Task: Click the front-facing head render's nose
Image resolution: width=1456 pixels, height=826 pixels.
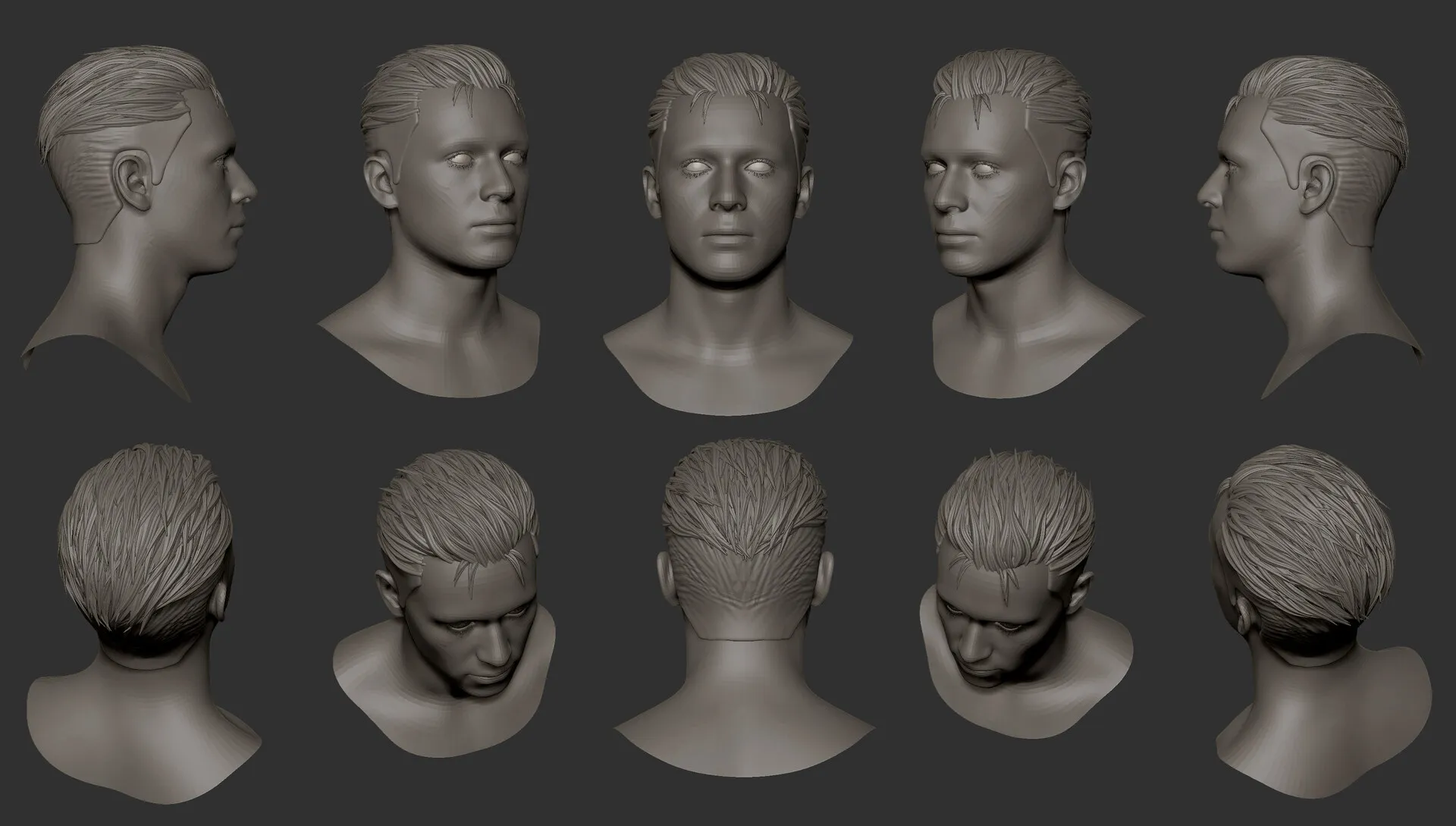Action: point(728,196)
